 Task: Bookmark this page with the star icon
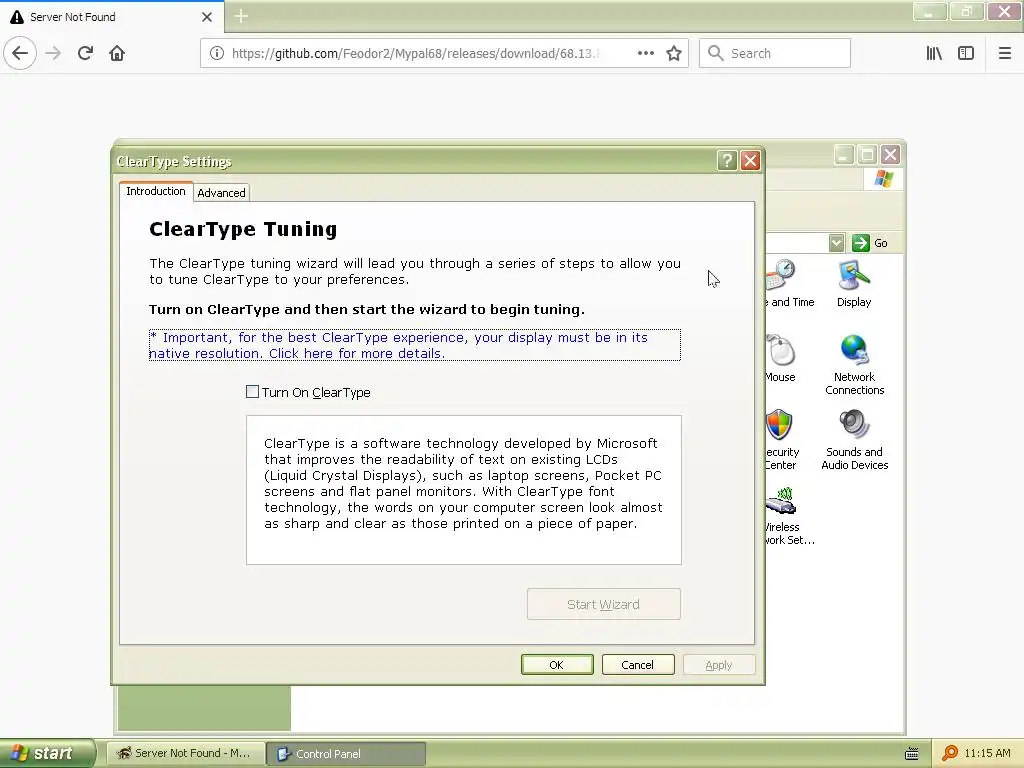coord(674,54)
